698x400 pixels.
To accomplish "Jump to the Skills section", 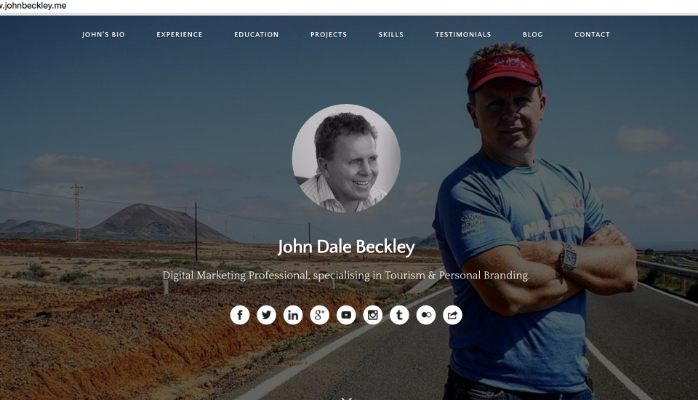I will (391, 35).
